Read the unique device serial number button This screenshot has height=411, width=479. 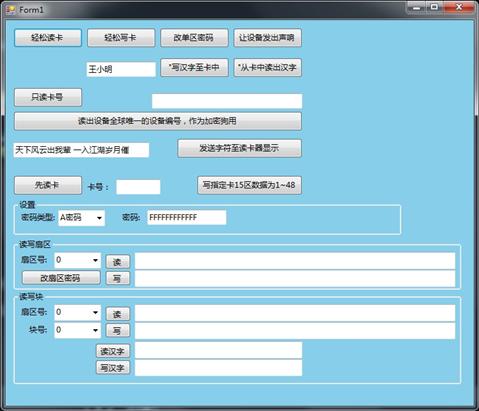(x=158, y=121)
